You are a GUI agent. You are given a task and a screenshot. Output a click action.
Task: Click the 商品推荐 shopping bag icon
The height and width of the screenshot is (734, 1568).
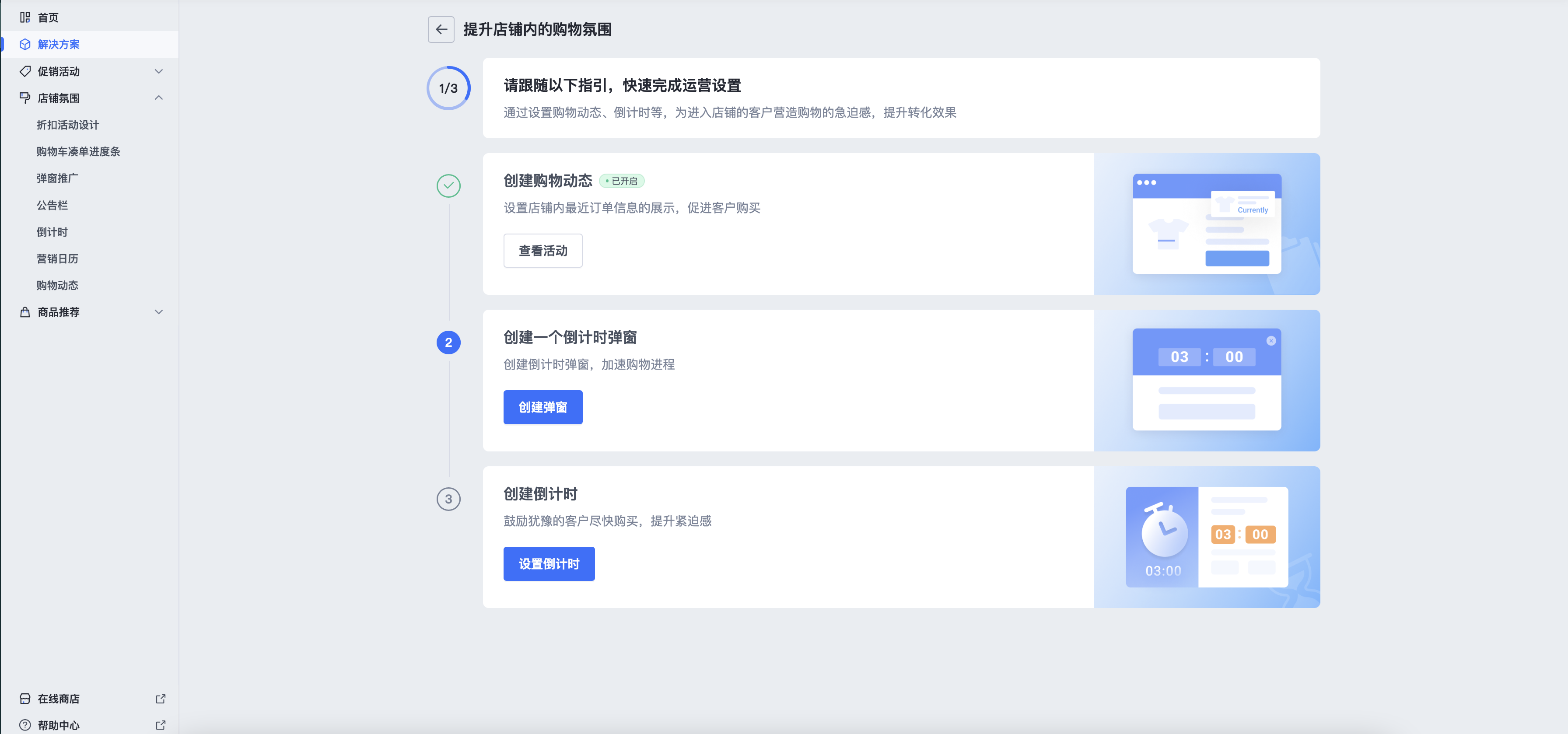point(25,312)
